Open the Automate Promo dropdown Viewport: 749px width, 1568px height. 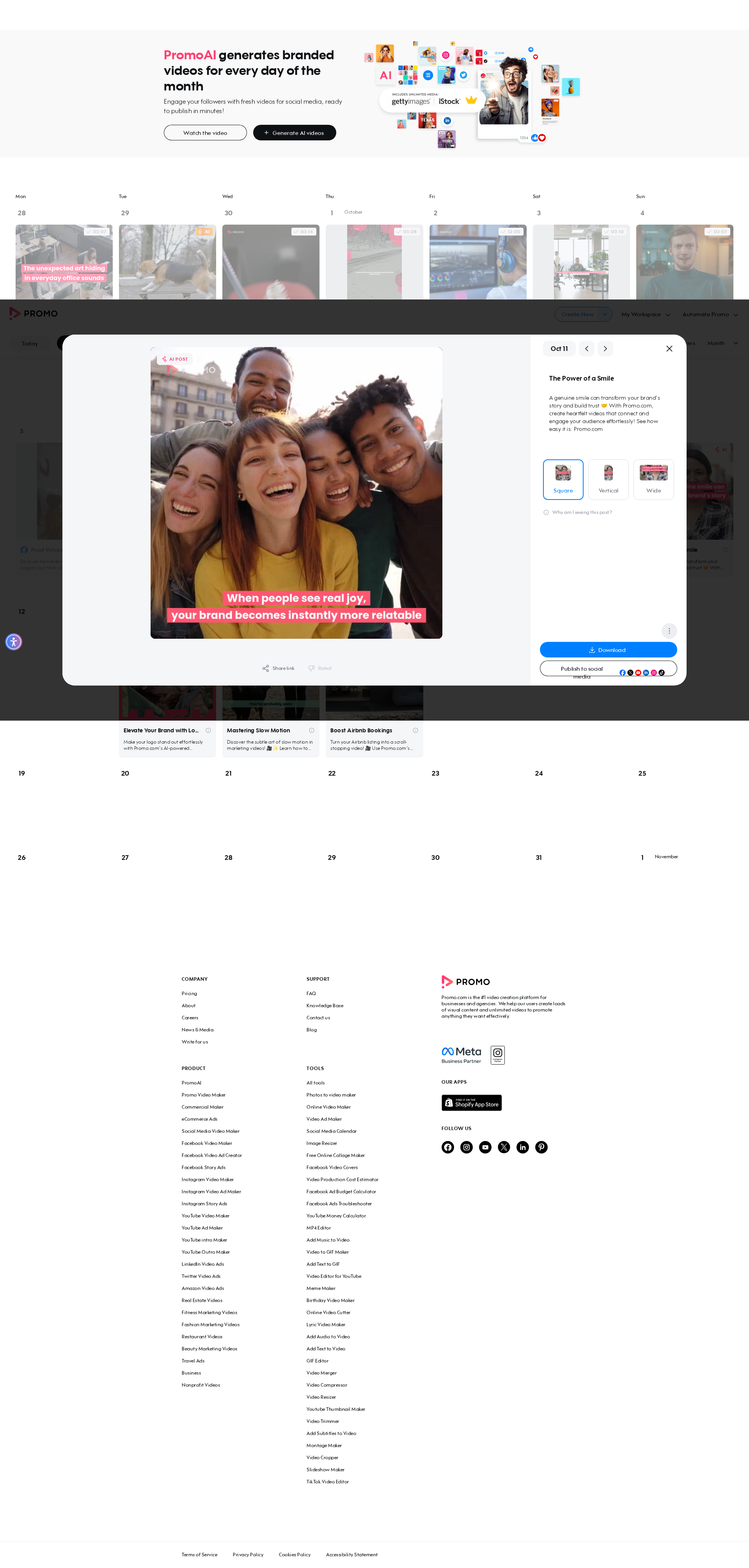pos(710,315)
